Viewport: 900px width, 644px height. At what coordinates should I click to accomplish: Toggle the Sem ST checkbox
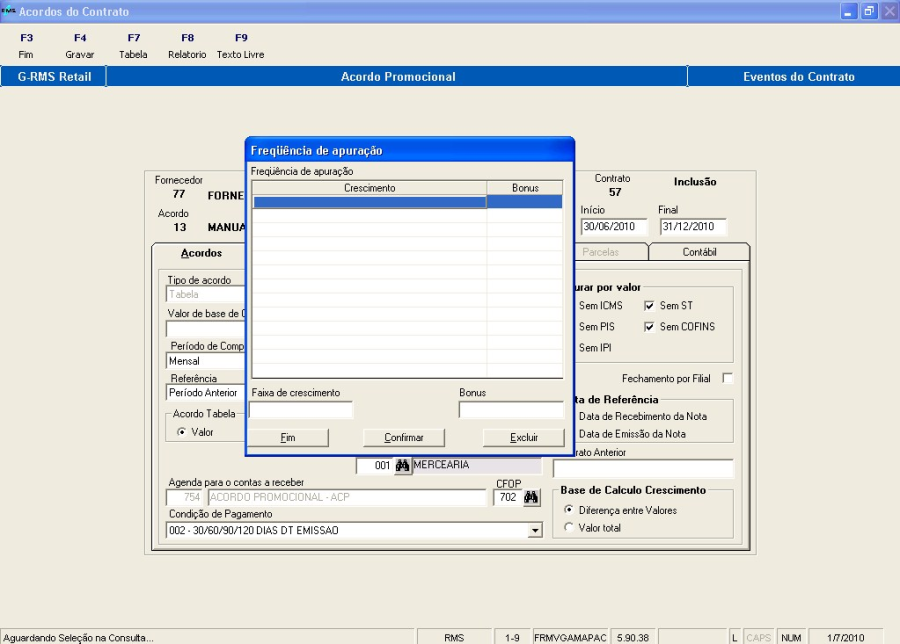[x=649, y=306]
